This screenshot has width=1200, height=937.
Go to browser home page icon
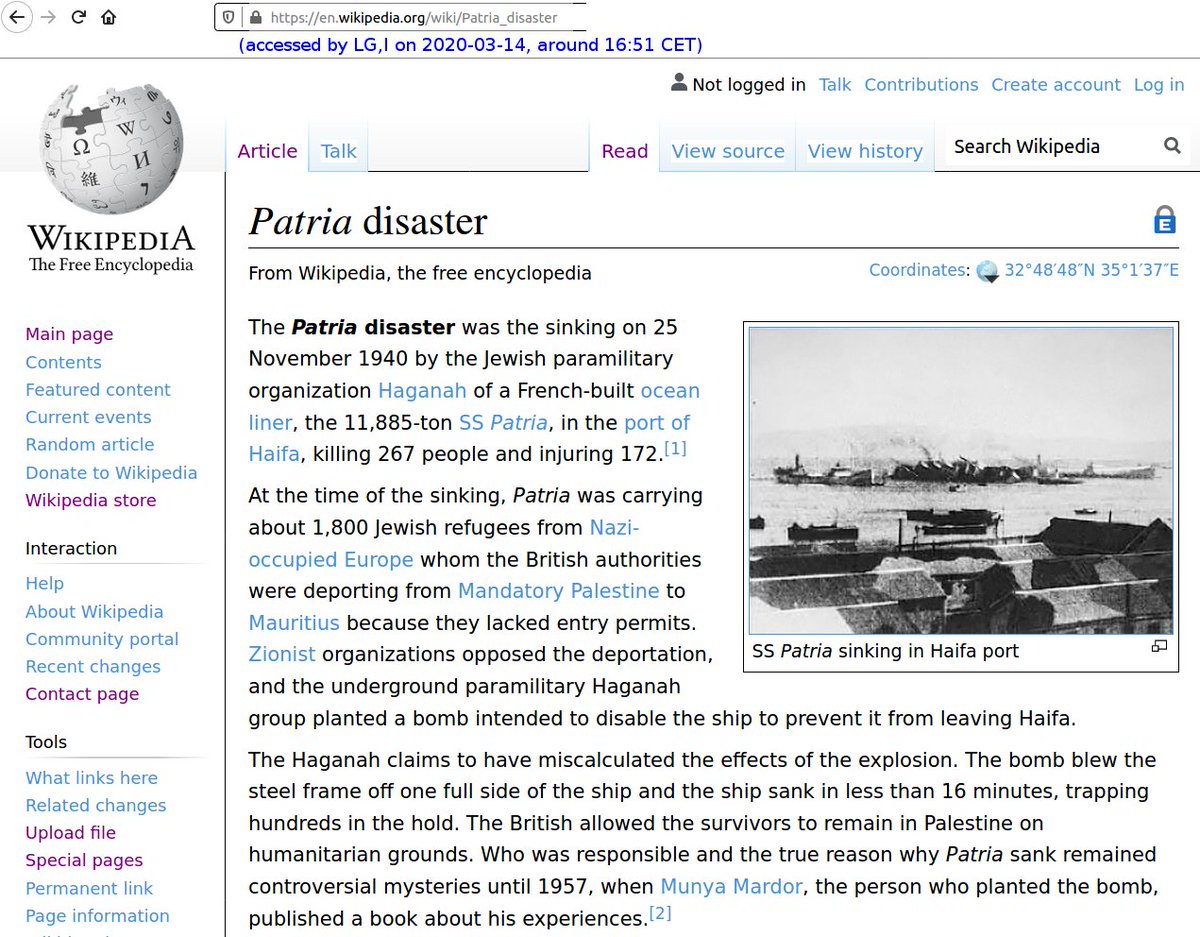click(108, 17)
